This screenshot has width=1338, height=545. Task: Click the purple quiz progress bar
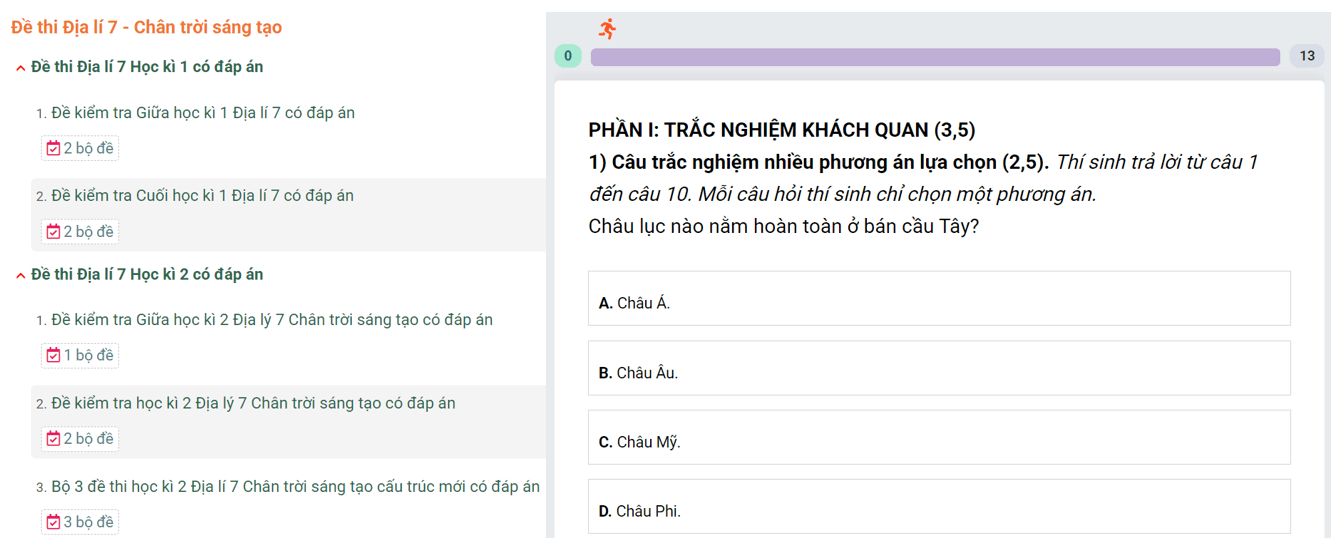(x=935, y=57)
